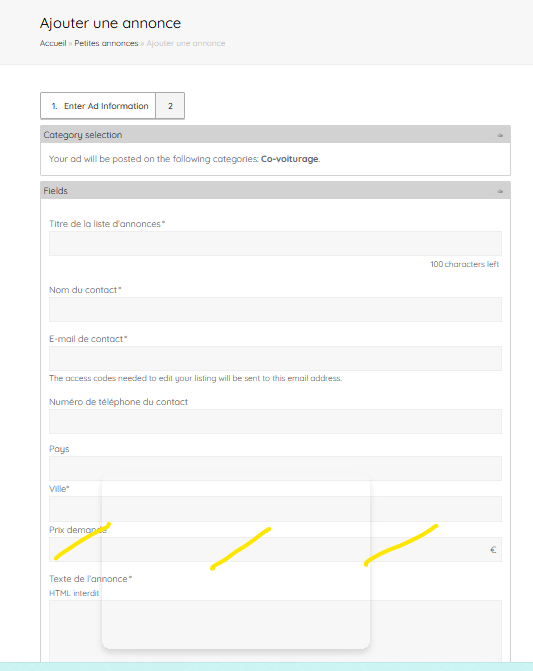Click the Co-voiturage category text
The image size is (533, 671).
pyautogui.click(x=290, y=159)
